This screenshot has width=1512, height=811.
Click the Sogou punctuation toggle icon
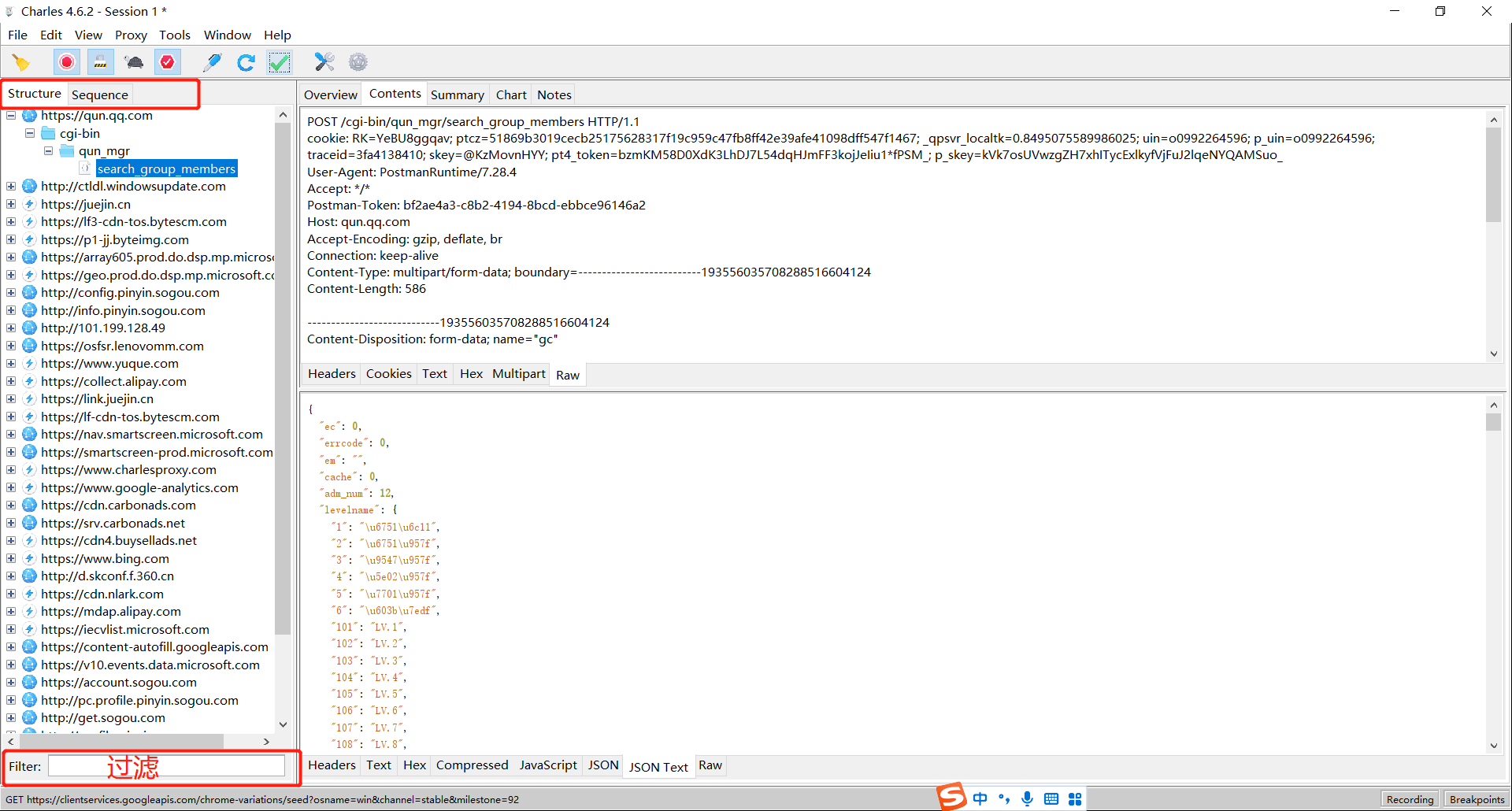click(x=1003, y=799)
